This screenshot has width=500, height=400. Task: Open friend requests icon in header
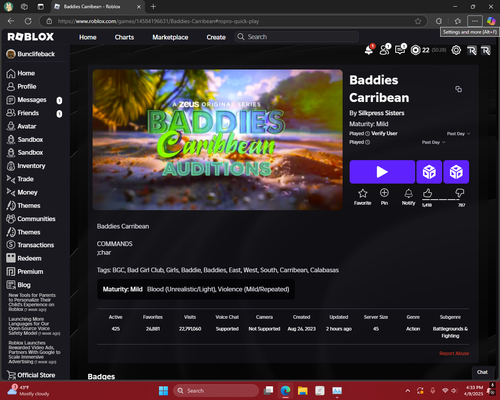(385, 50)
